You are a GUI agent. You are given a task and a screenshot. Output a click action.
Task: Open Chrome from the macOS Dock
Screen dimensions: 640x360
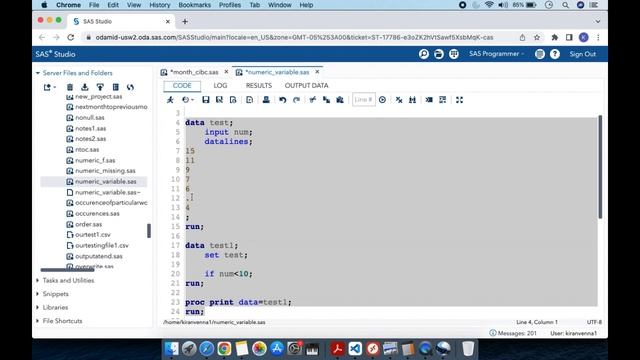click(224, 349)
